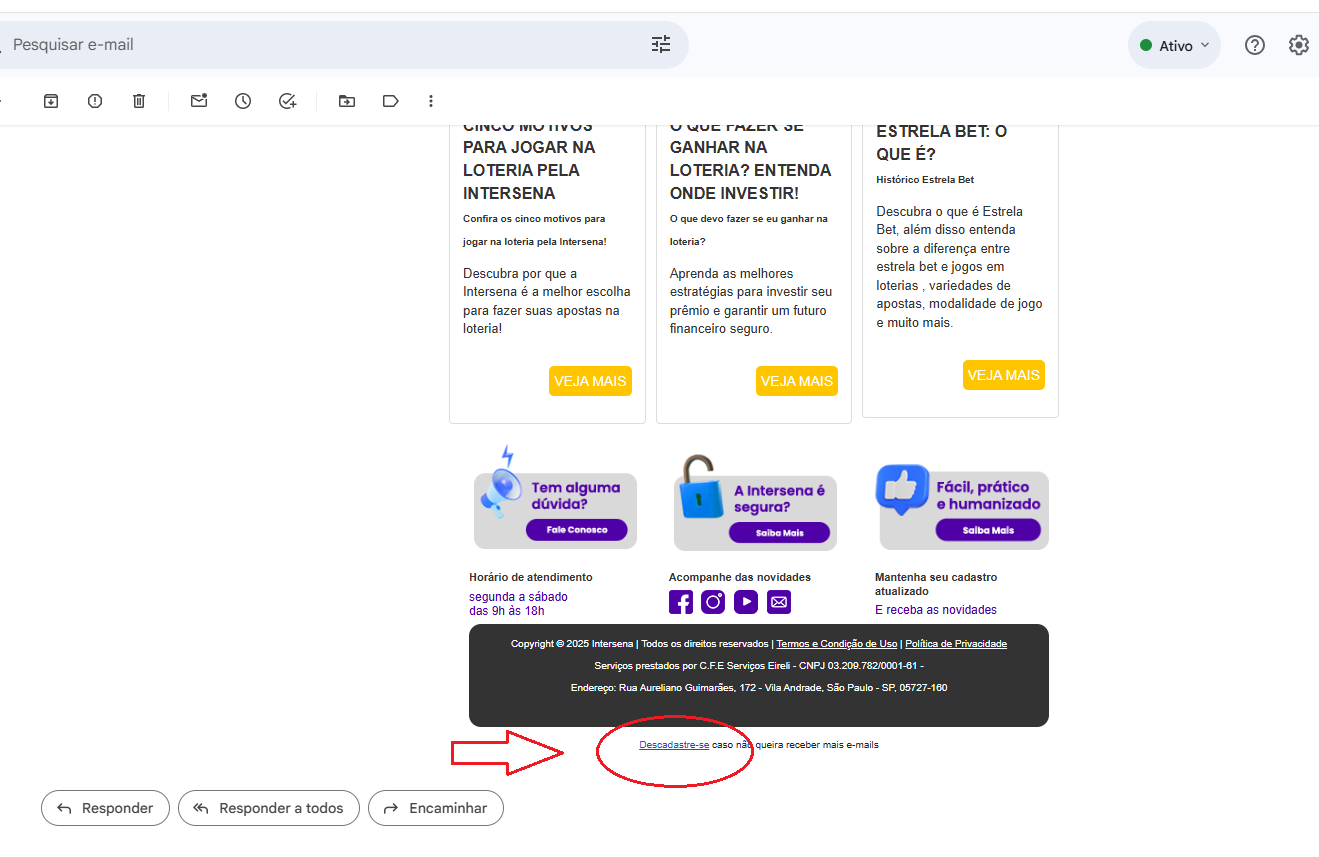Expand the Ativo status dropdown

1175,45
